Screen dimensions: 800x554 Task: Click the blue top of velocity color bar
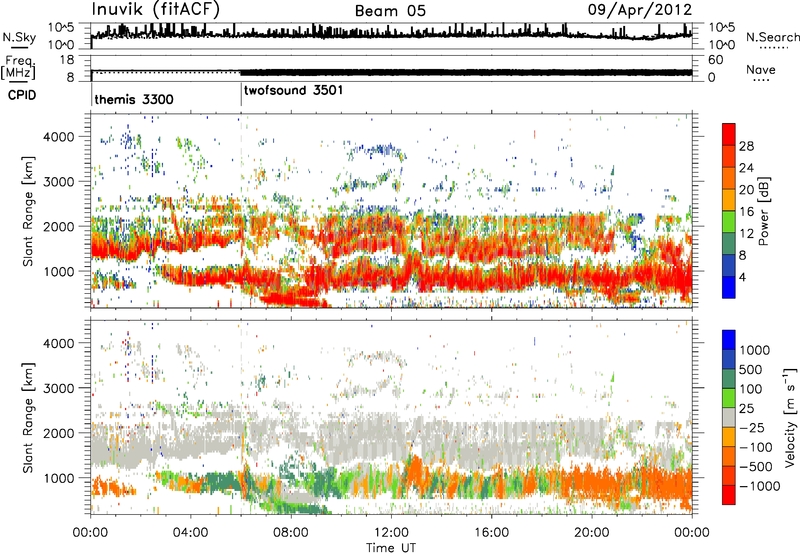pos(729,339)
